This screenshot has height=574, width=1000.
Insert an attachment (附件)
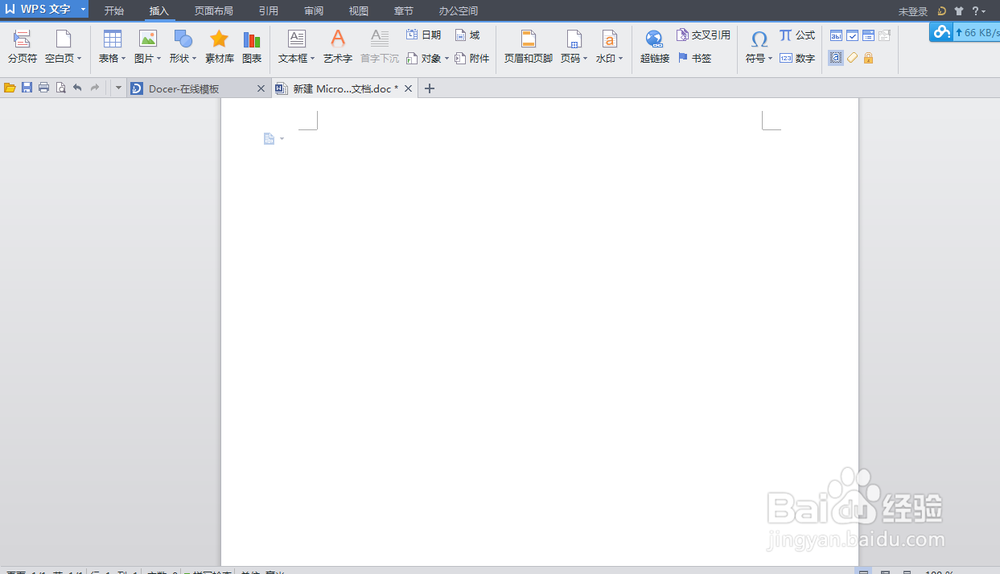[472, 58]
